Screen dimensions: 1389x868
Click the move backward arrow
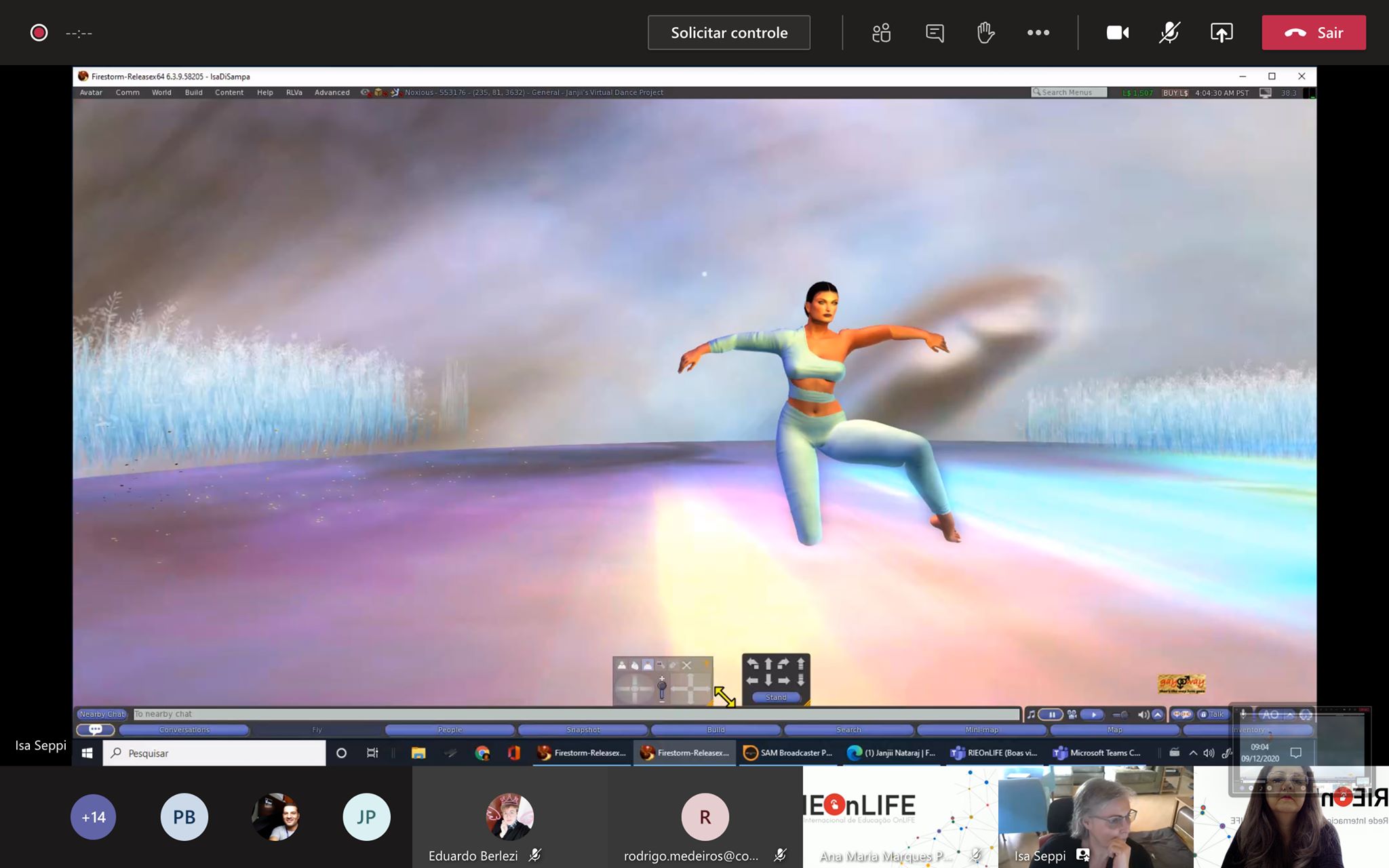click(x=768, y=680)
